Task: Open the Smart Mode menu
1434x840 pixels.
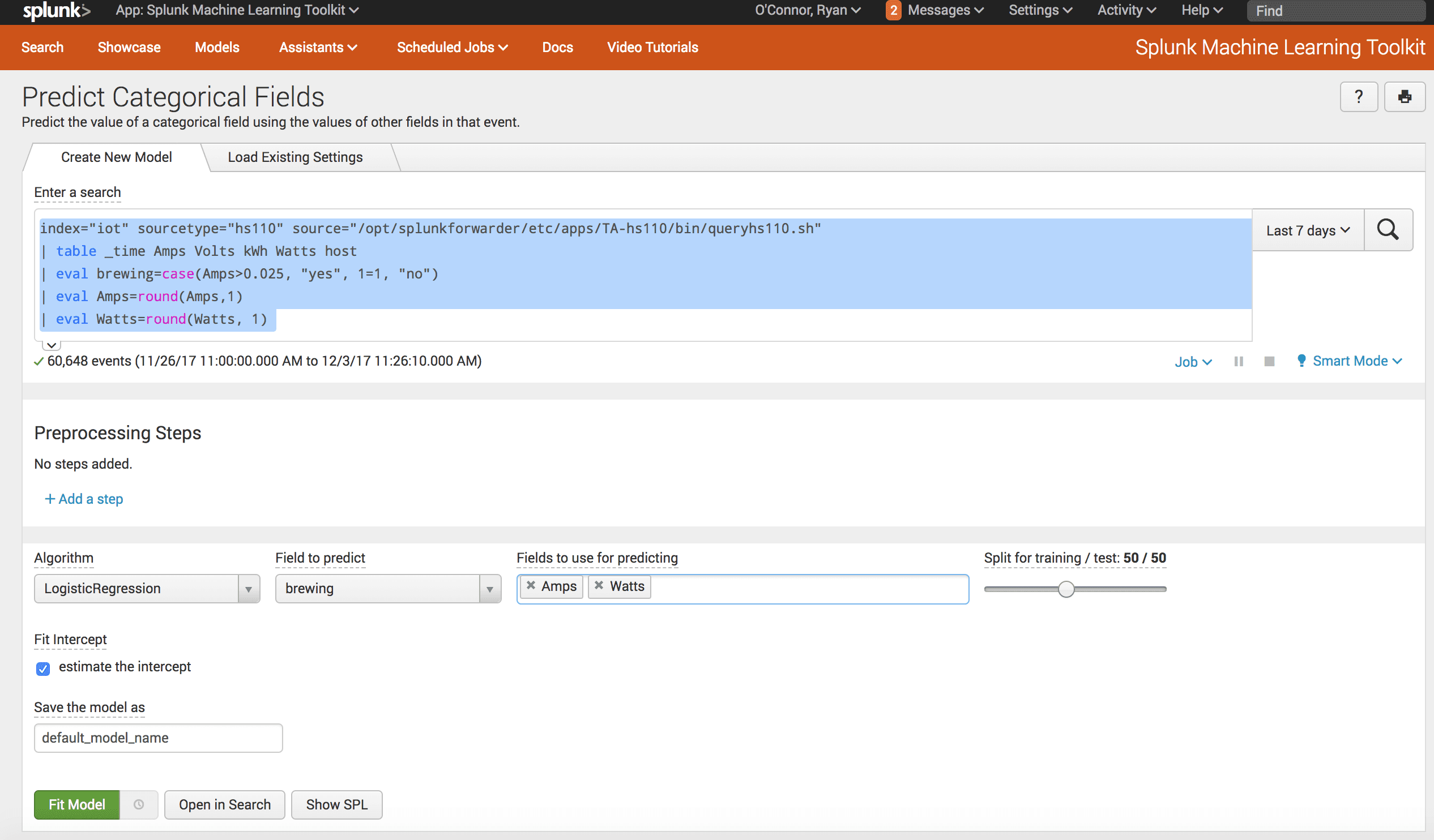Action: tap(1349, 361)
